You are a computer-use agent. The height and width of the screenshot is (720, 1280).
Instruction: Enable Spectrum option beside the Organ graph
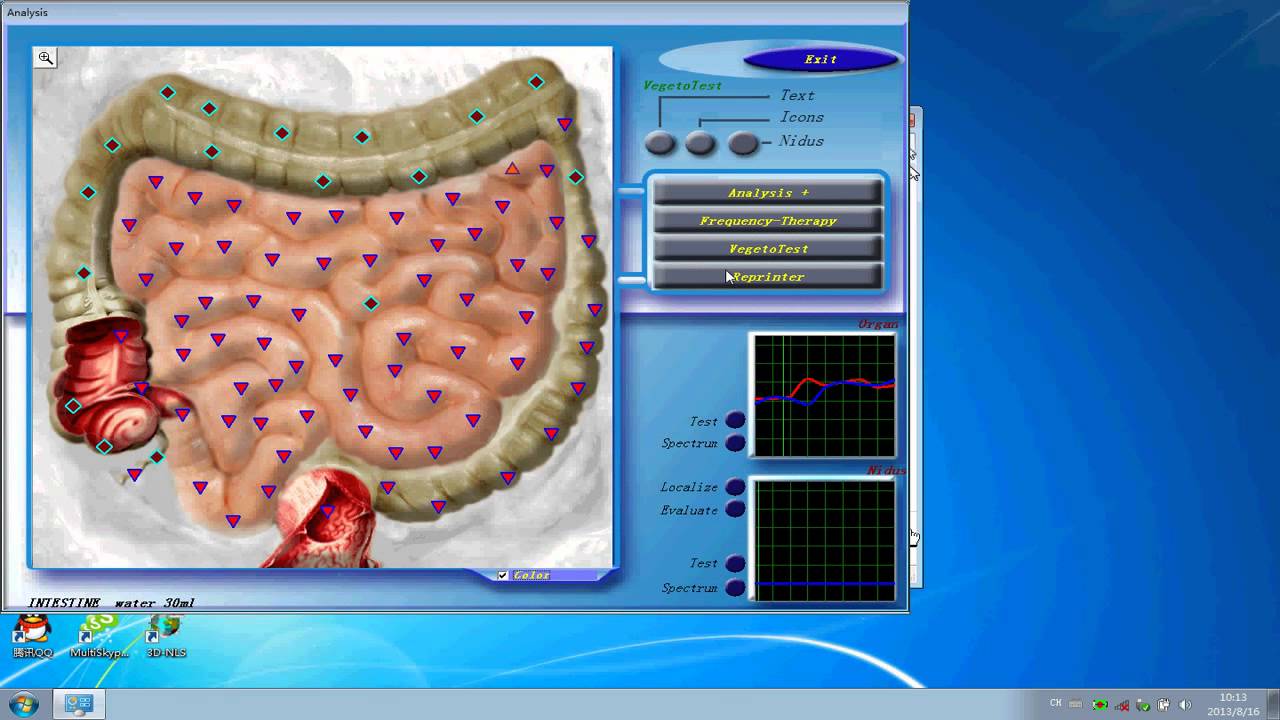click(x=735, y=443)
